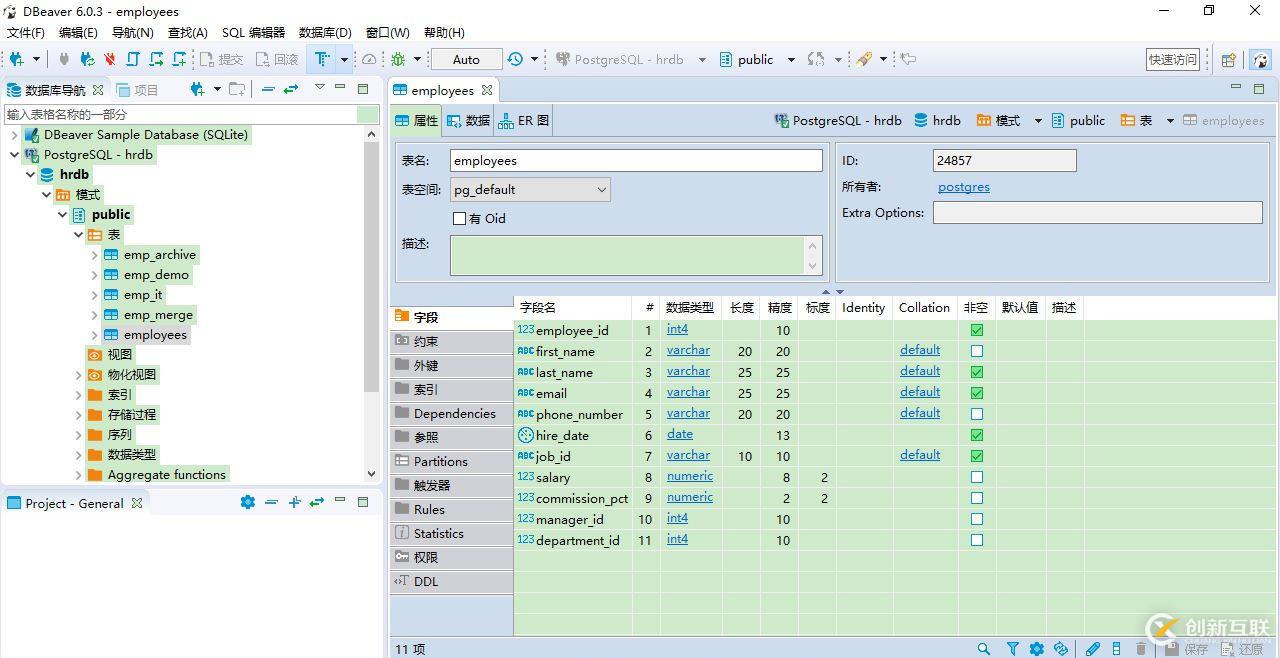
Task: Expand the 物化视图 folder node
Action: tap(78, 375)
